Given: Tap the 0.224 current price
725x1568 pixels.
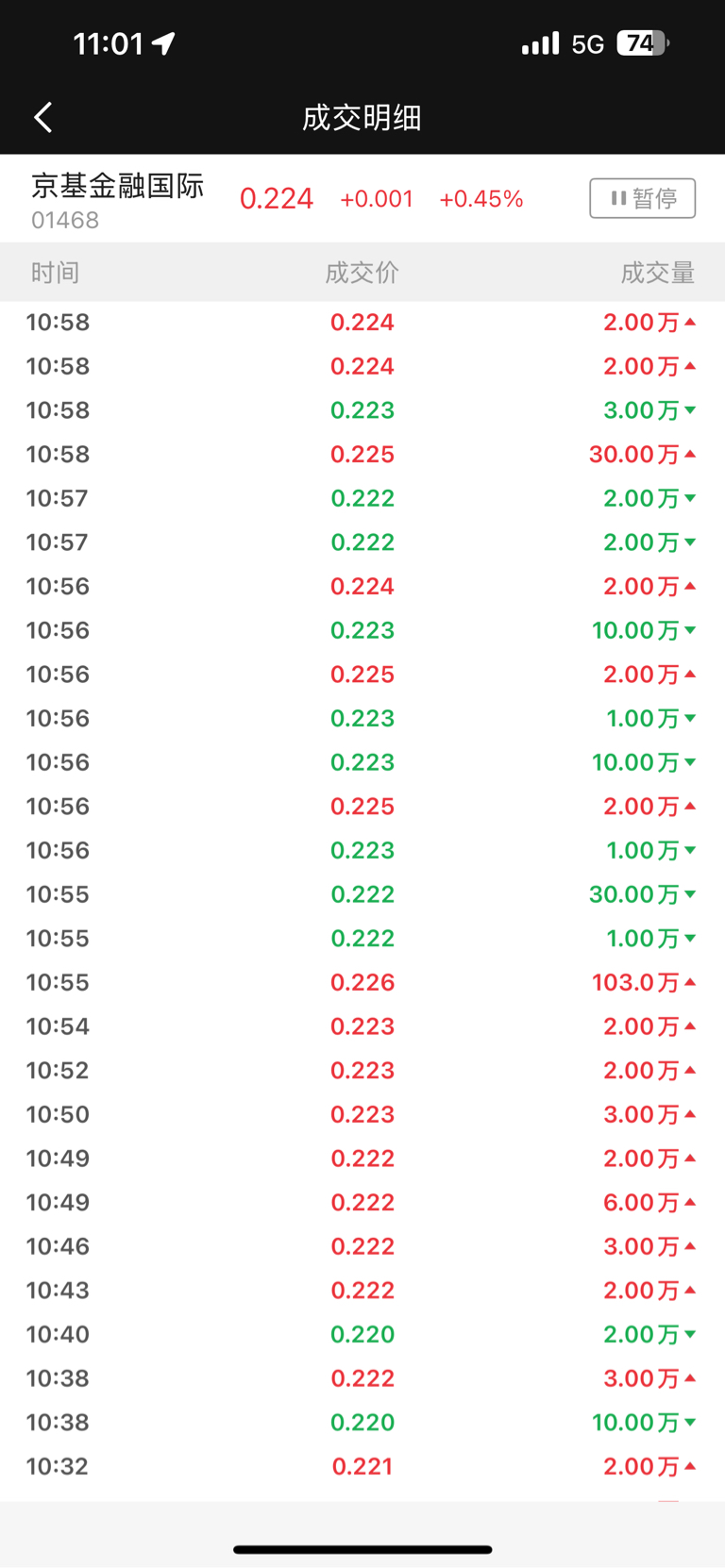Looking at the screenshot, I should tap(276, 199).
